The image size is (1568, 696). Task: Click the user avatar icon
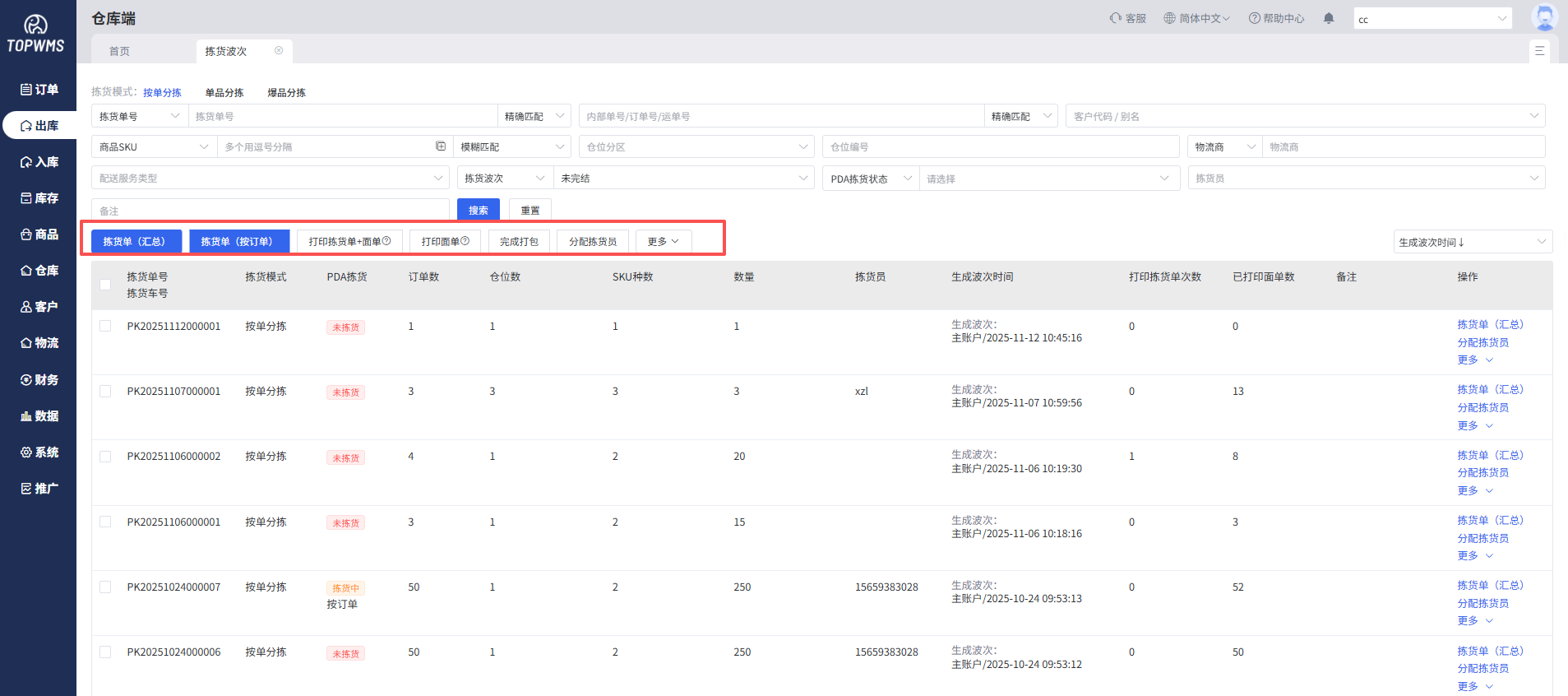(1544, 16)
